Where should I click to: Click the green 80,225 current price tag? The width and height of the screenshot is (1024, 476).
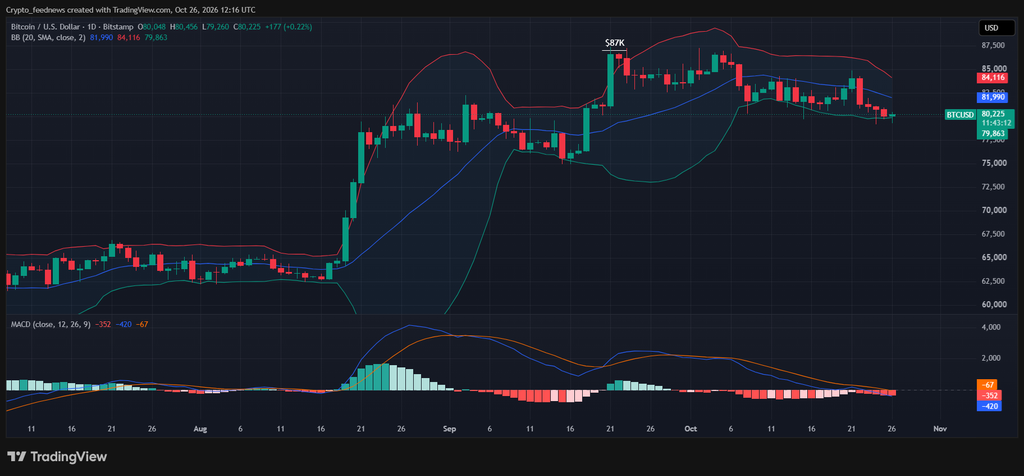(x=992, y=113)
